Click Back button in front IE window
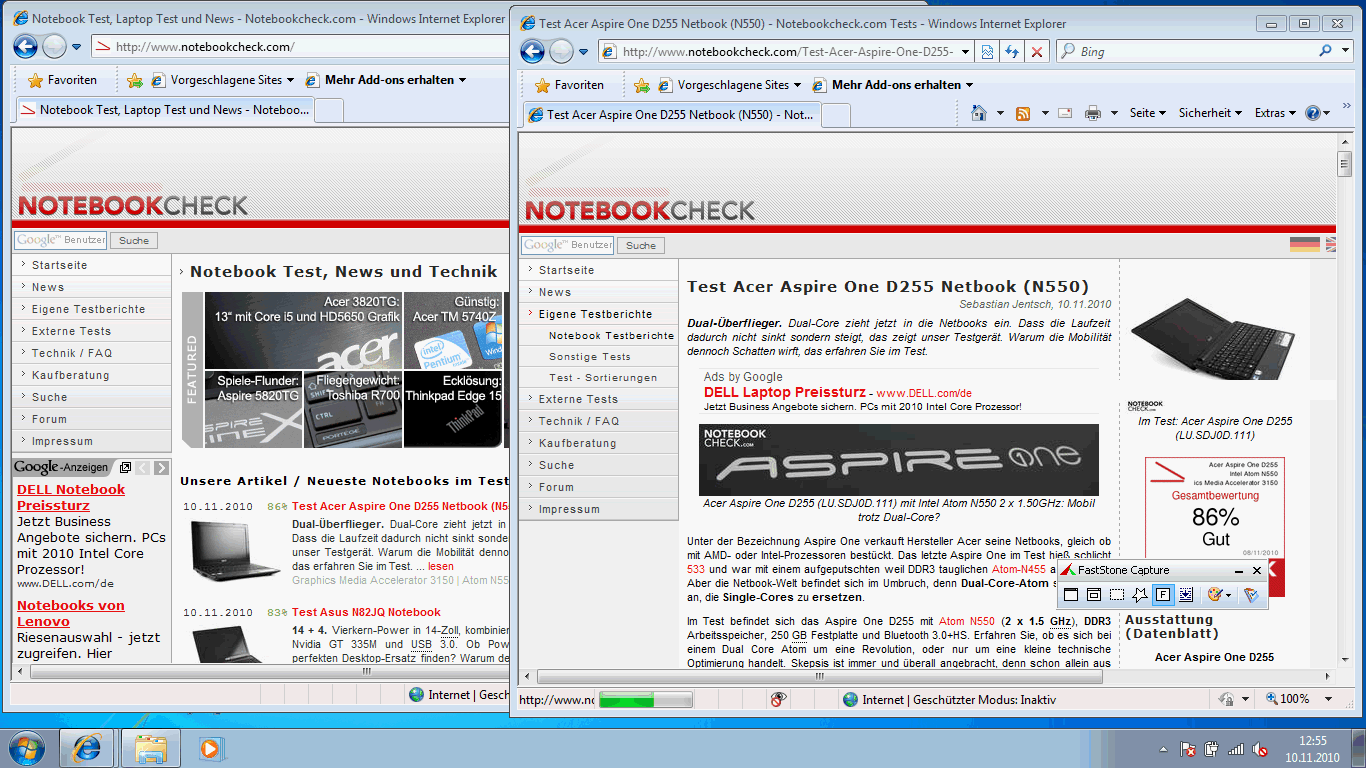Image resolution: width=1366 pixels, height=768 pixels. click(x=533, y=52)
